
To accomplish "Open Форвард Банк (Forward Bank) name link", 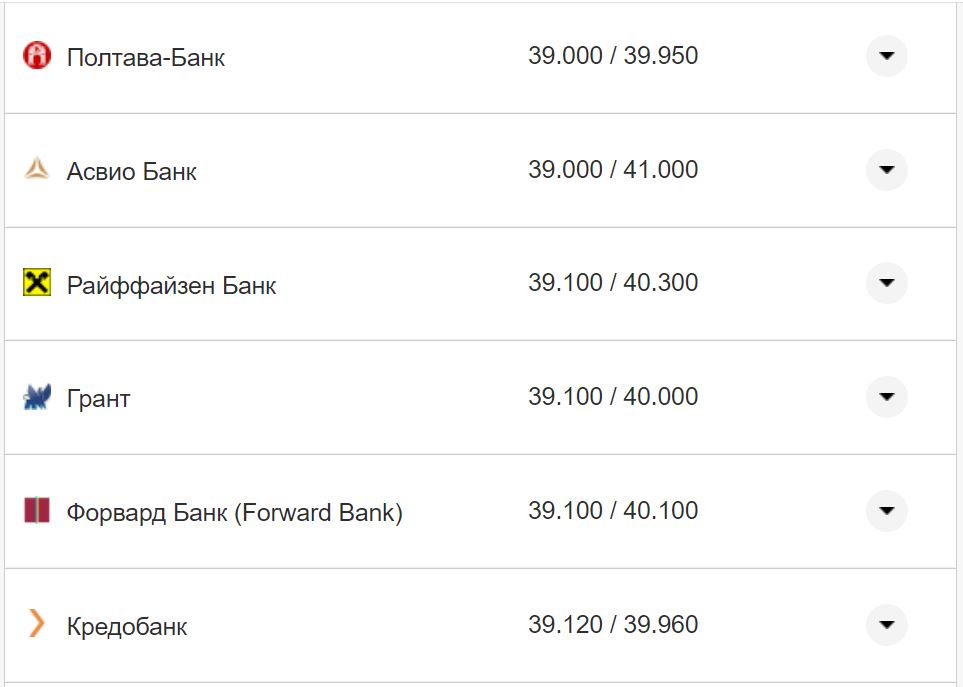I will pos(235,513).
